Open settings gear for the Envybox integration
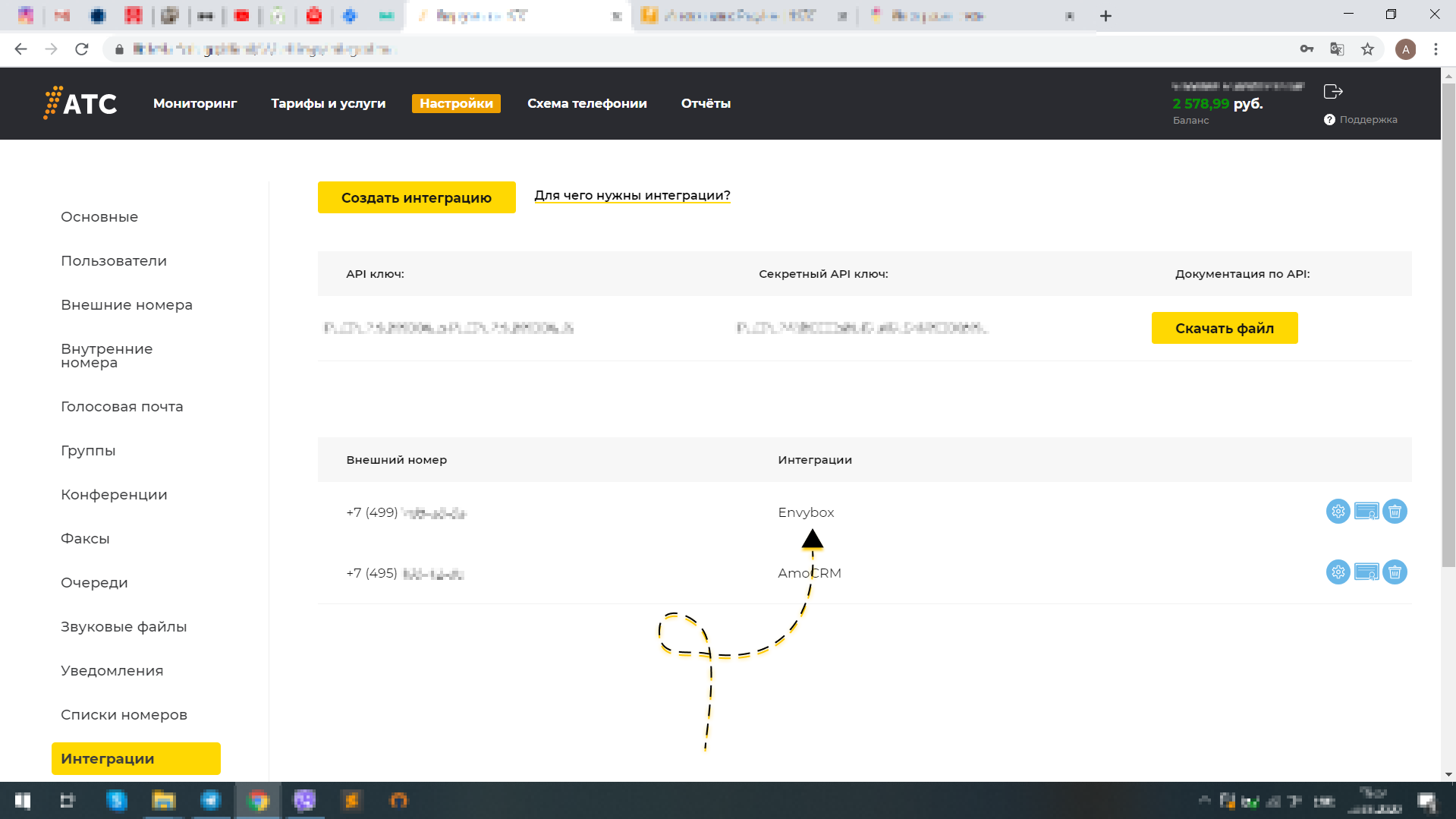Image resolution: width=1456 pixels, height=819 pixels. pos(1337,512)
